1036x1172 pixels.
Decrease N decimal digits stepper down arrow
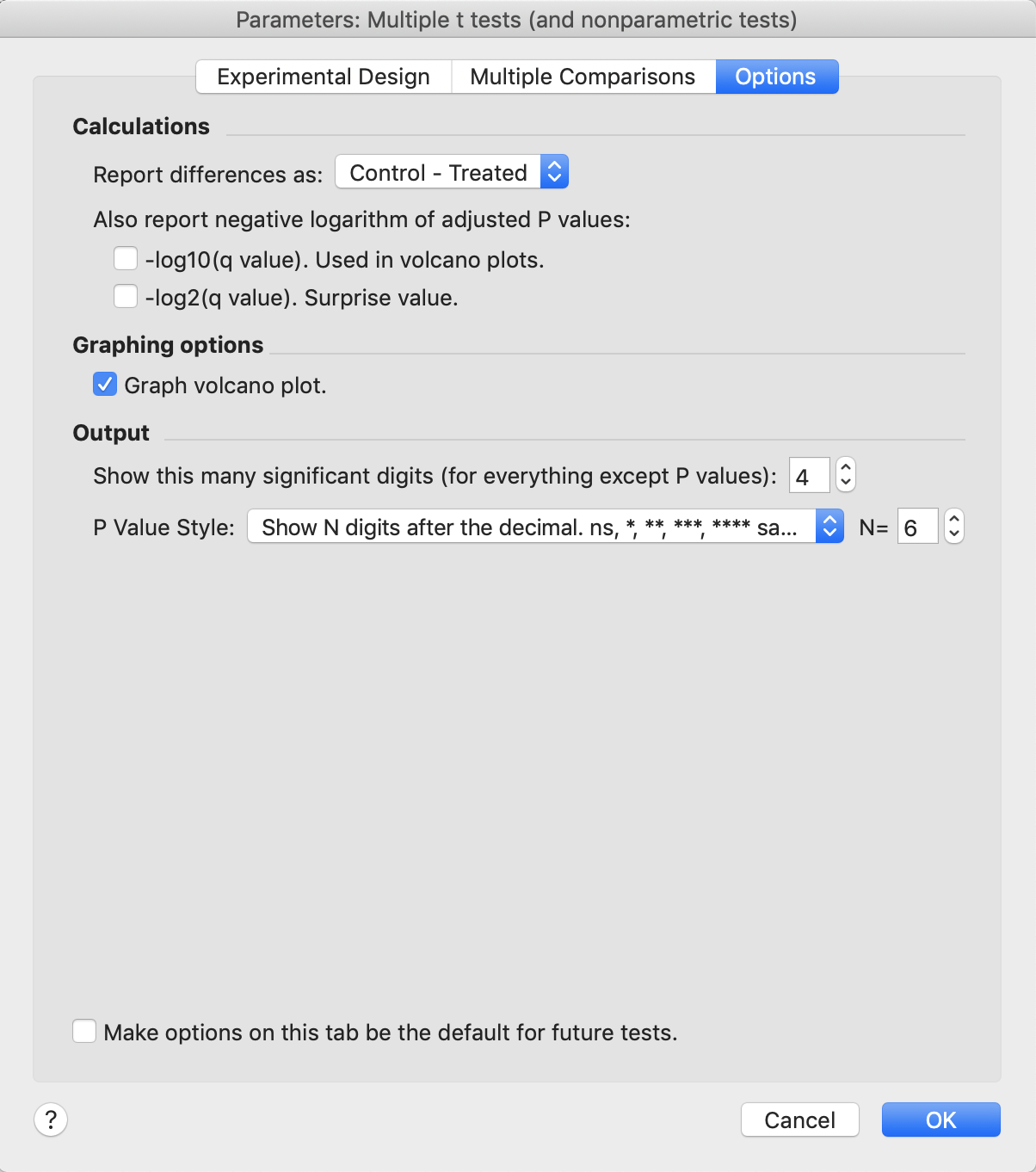click(x=953, y=534)
